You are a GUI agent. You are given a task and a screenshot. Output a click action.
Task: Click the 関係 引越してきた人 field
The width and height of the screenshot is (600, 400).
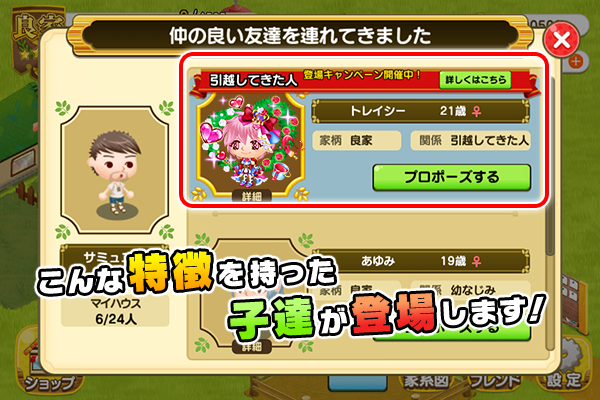point(471,140)
